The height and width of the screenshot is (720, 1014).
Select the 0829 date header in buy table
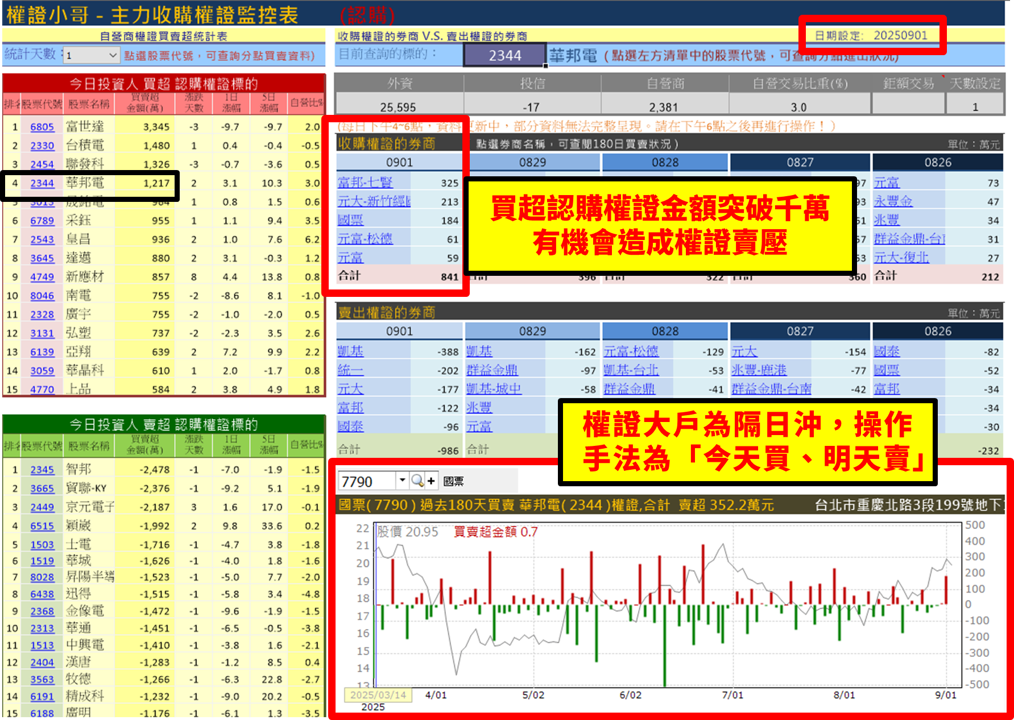click(532, 163)
